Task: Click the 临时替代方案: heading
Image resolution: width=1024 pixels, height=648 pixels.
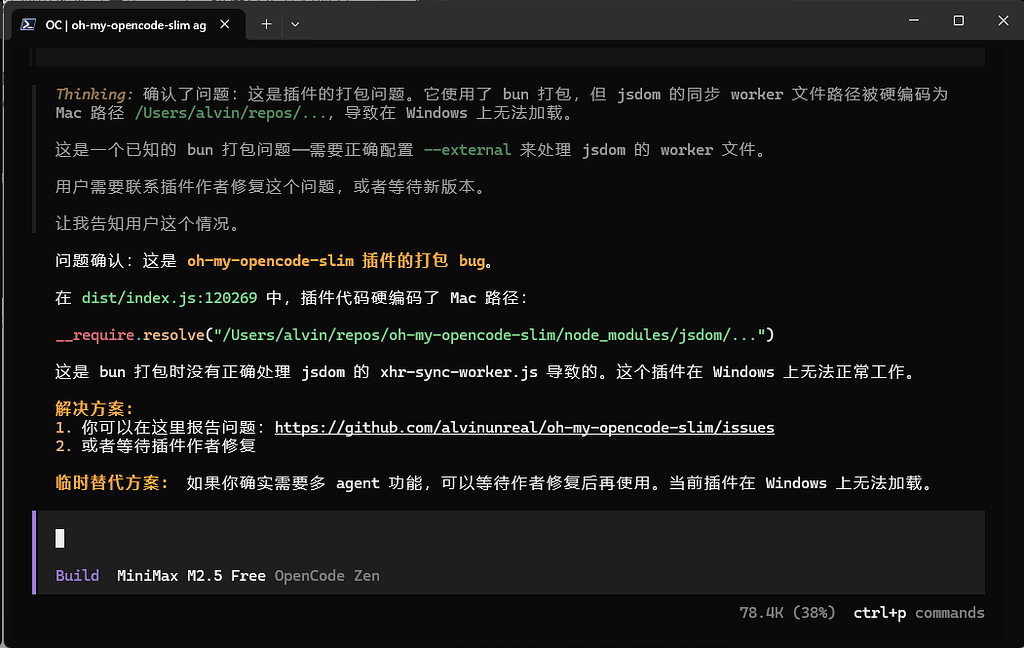Action: 112,483
